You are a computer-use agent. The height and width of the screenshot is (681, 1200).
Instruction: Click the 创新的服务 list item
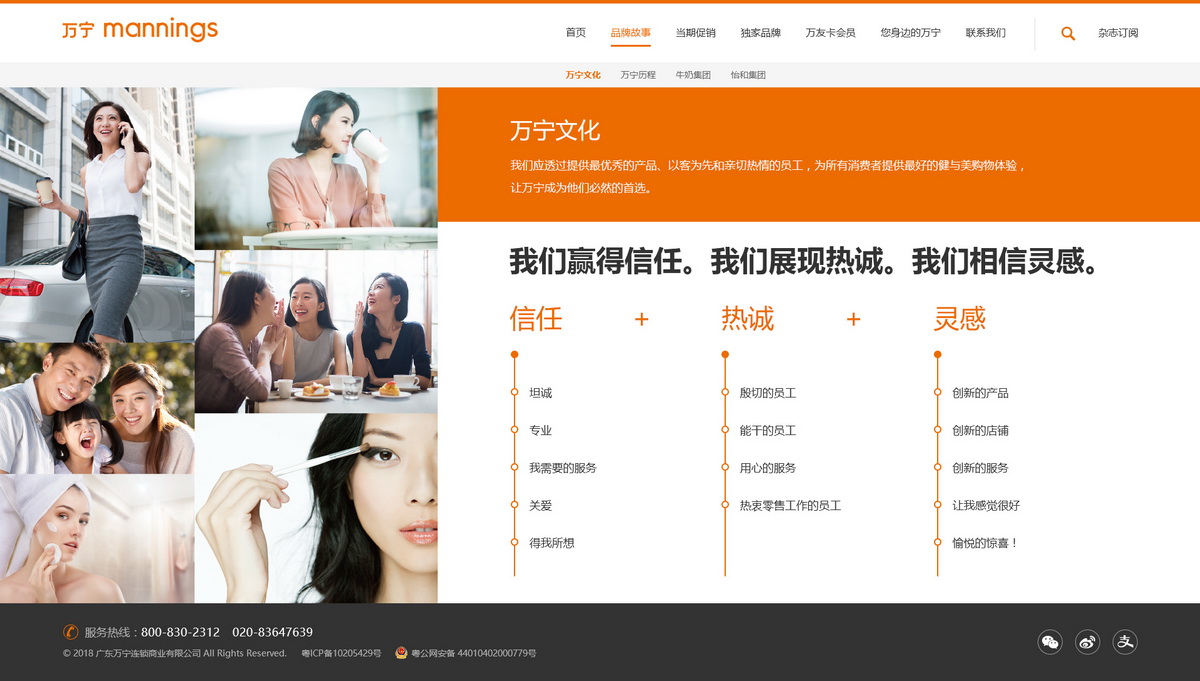tap(980, 468)
